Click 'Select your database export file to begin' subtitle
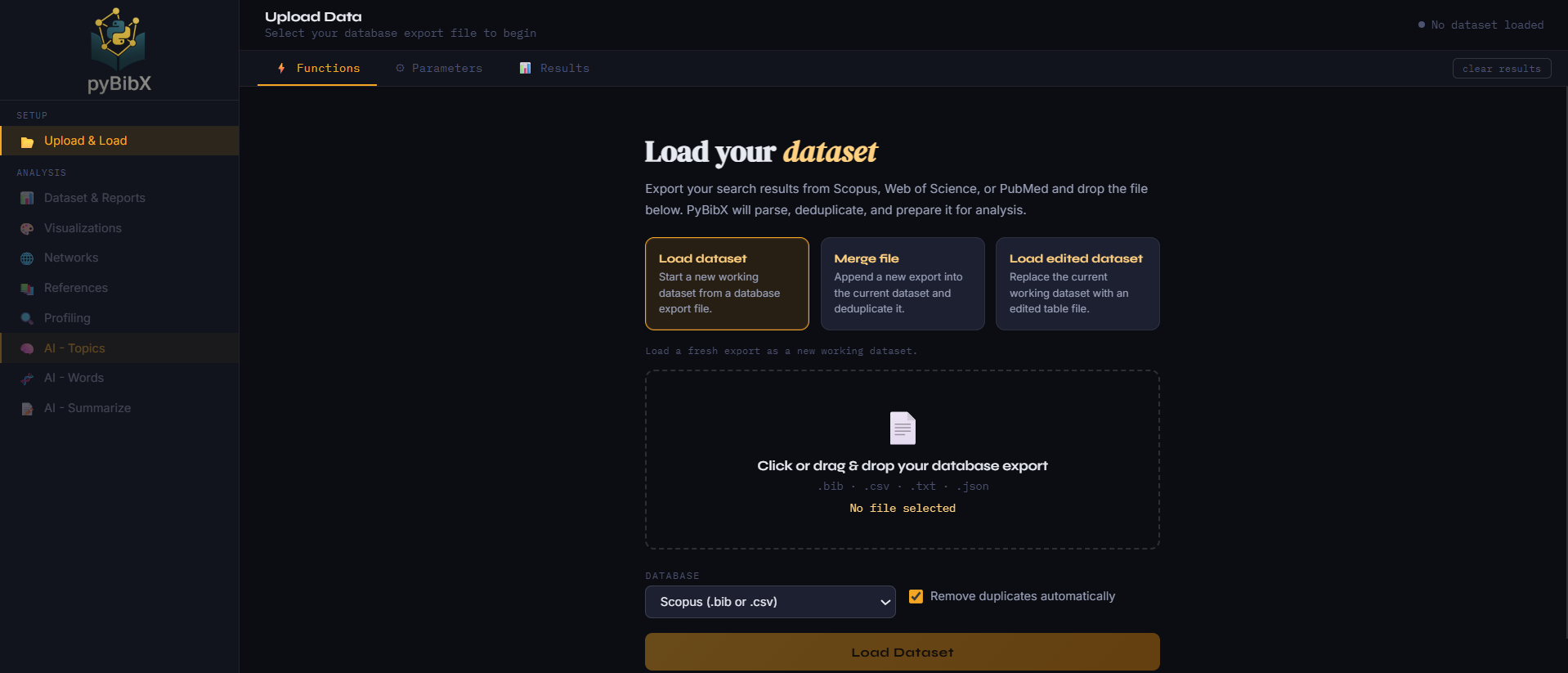The width and height of the screenshot is (1568, 673). 401,34
